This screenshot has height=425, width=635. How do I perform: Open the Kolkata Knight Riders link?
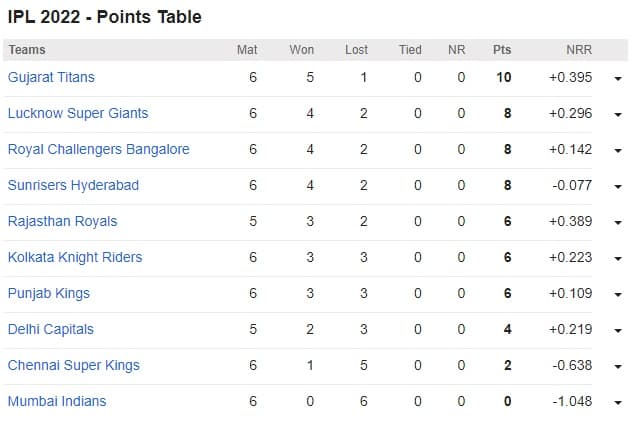75,257
